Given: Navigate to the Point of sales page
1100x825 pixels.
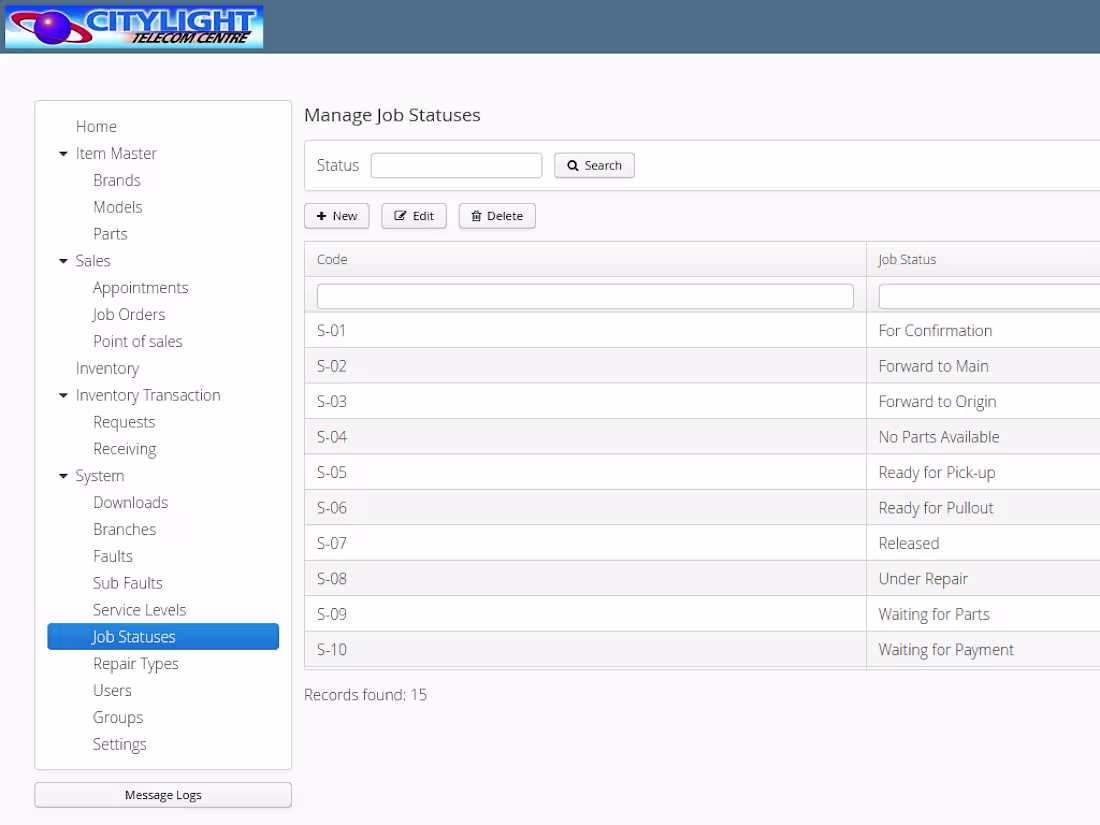Looking at the screenshot, I should [x=138, y=341].
